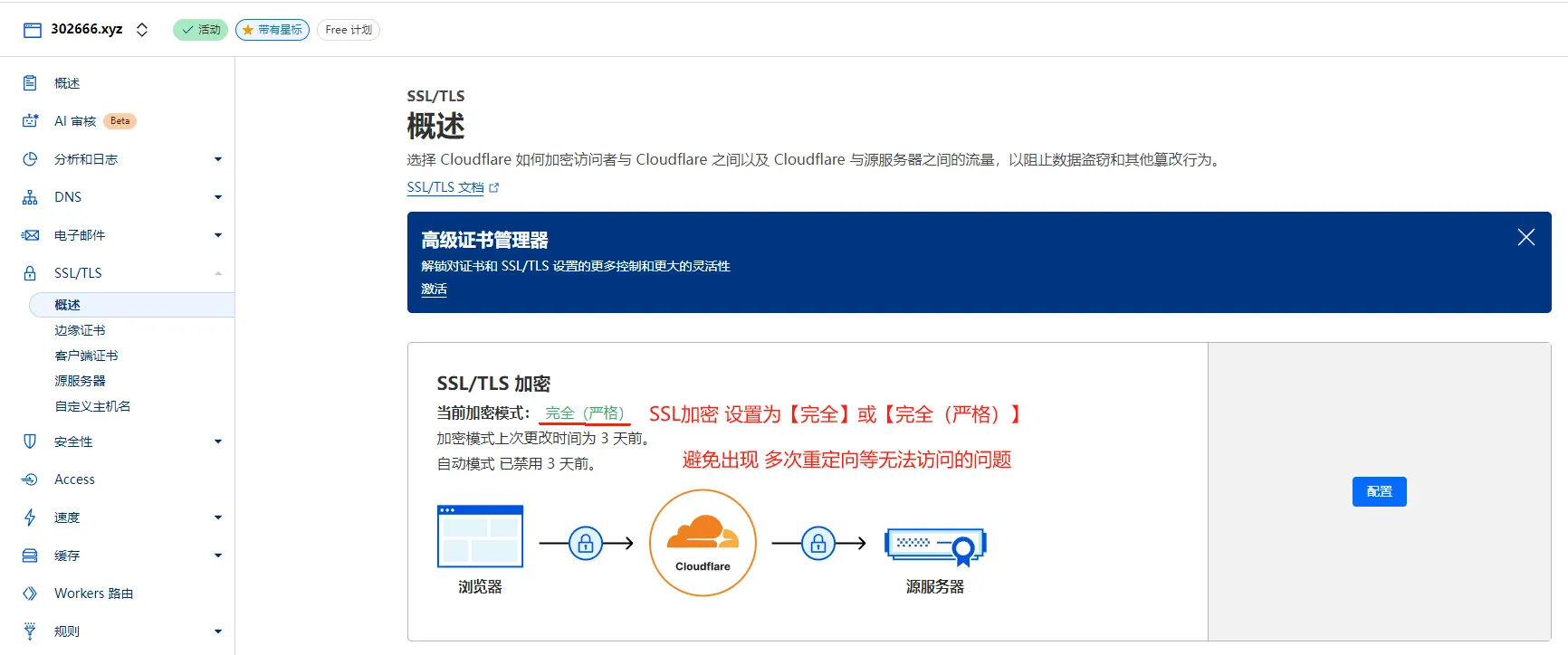
Task: Click the Beta tag next to AI 审核
Action: [120, 121]
